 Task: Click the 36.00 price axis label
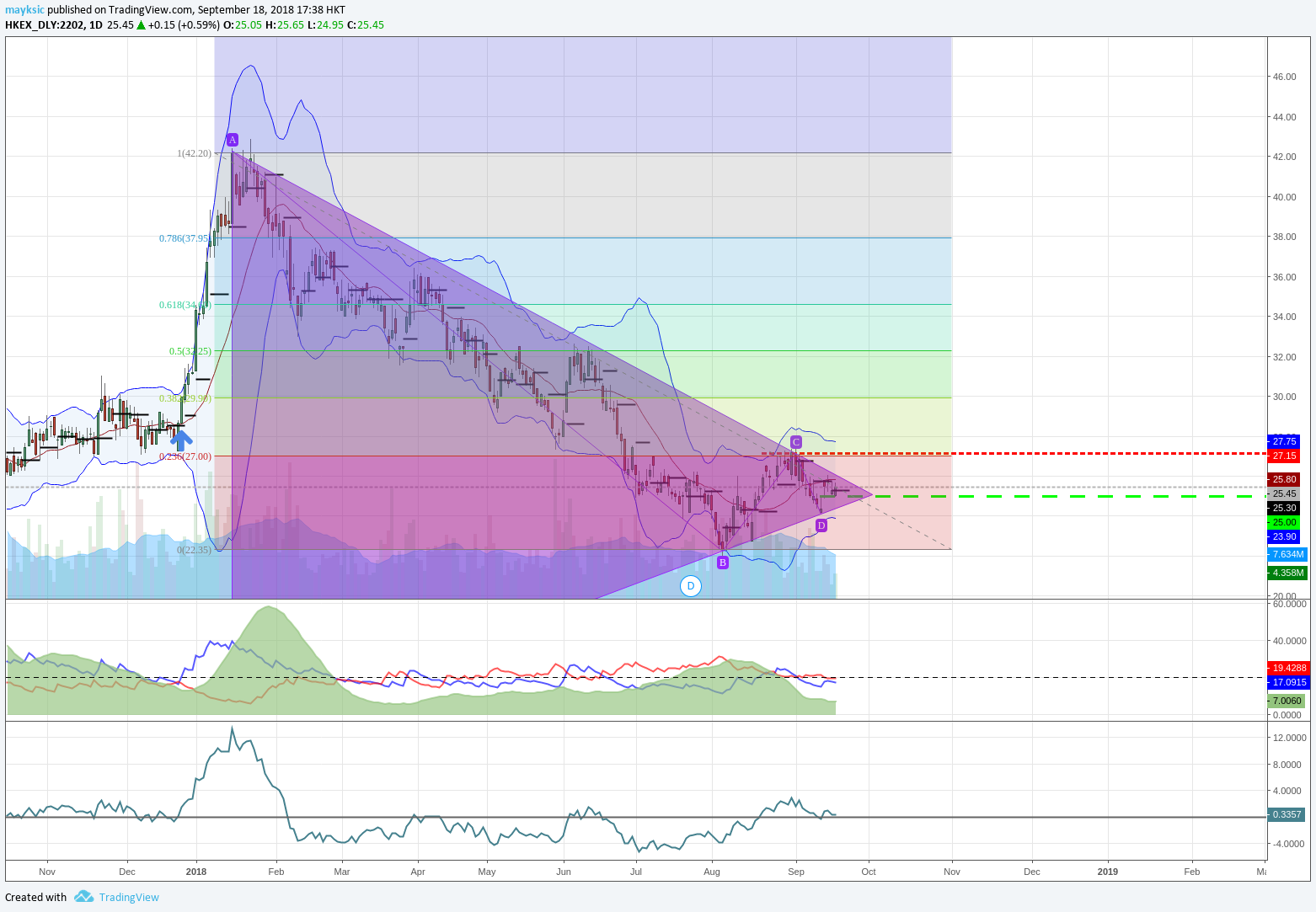(x=1285, y=277)
